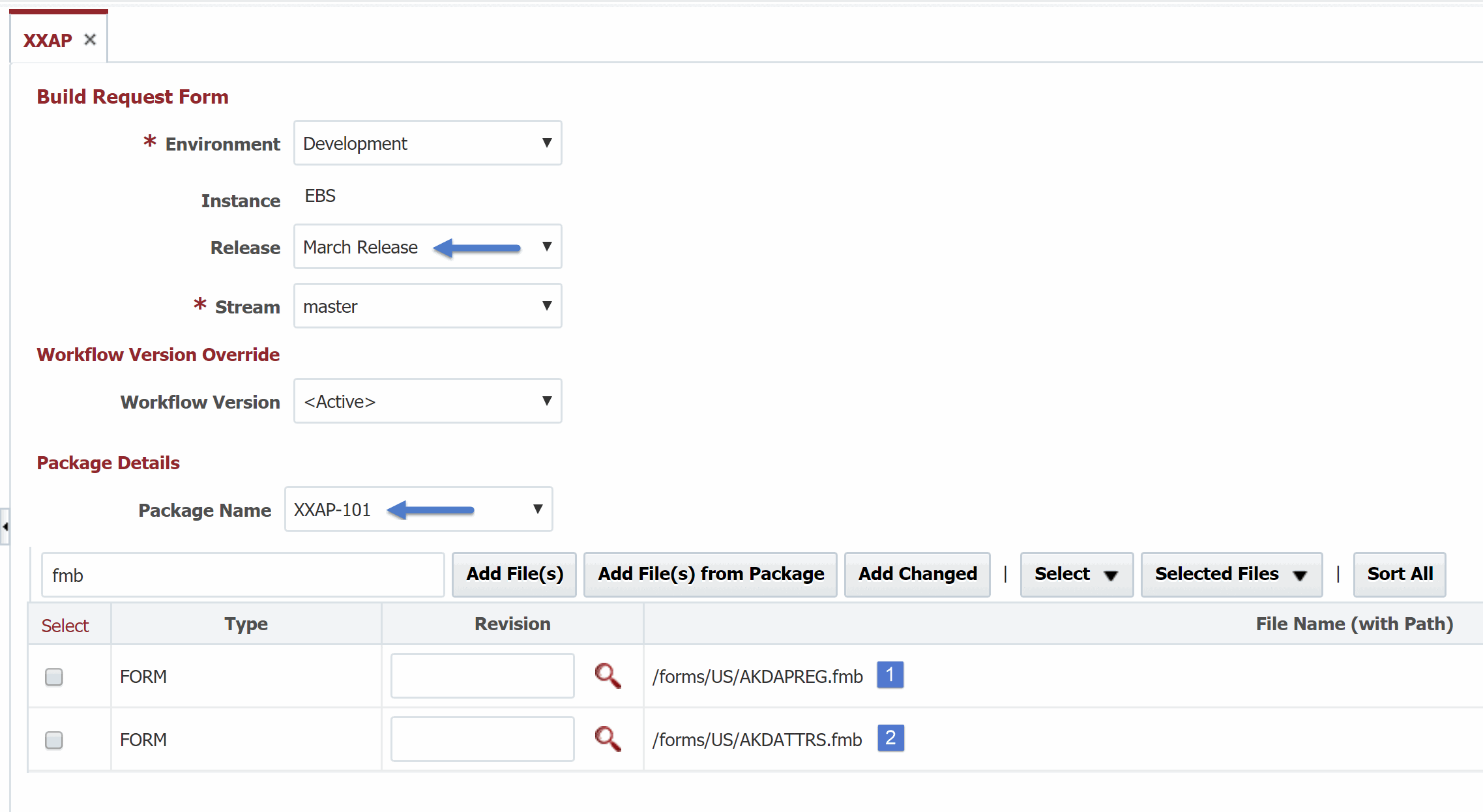Click FORM type in AKDATTRS.fmb row
Viewport: 1483px width, 812px height.
(143, 740)
